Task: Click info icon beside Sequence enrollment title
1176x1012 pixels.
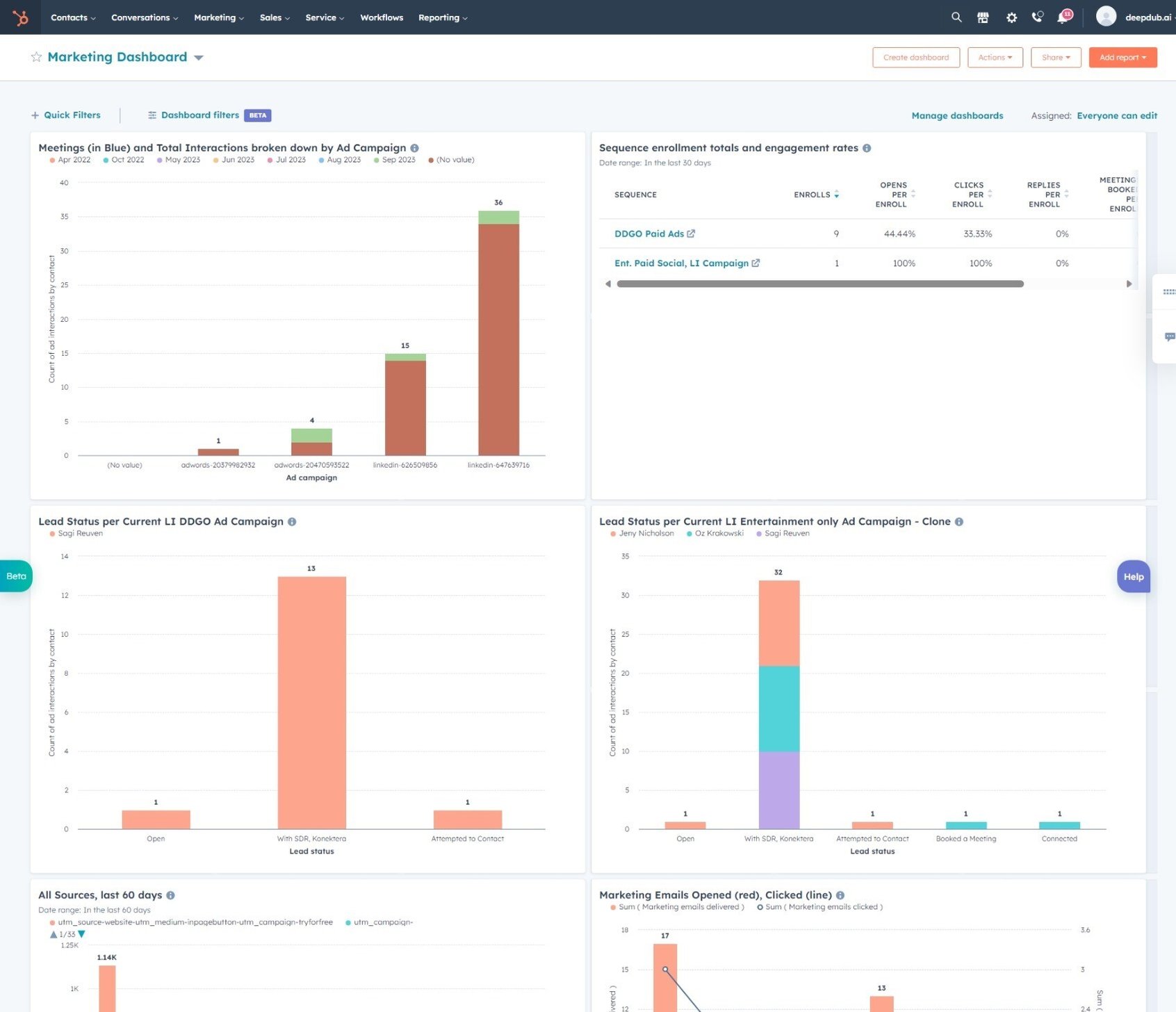Action: point(867,148)
